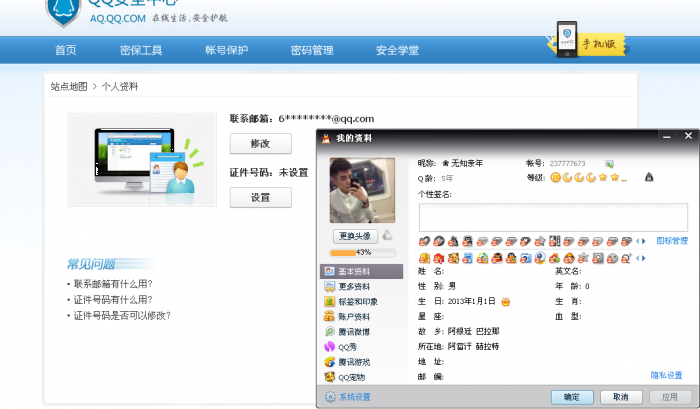Click the QQ penguin icon in the 我的资料 title bar

(x=326, y=138)
